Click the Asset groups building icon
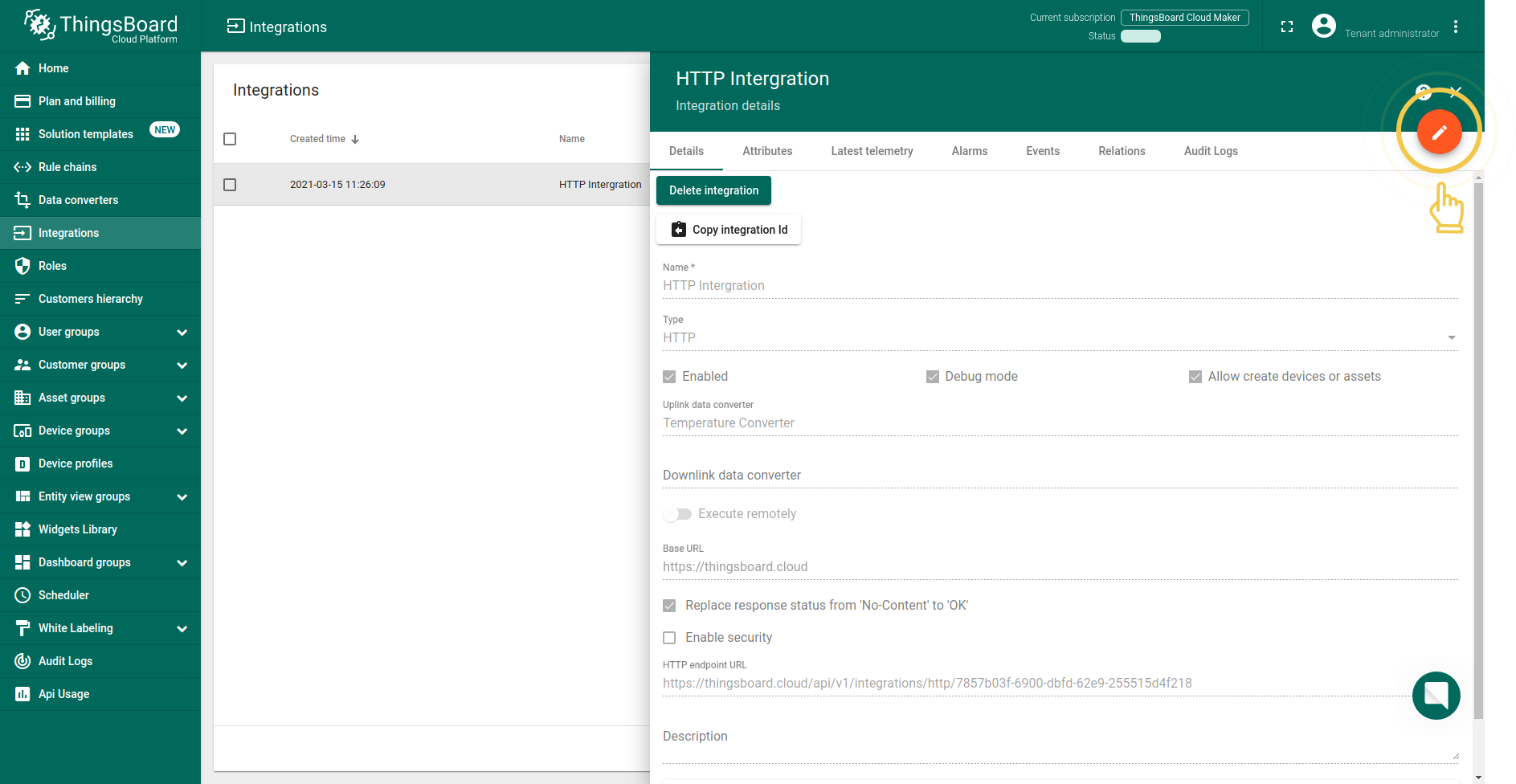 [x=22, y=398]
